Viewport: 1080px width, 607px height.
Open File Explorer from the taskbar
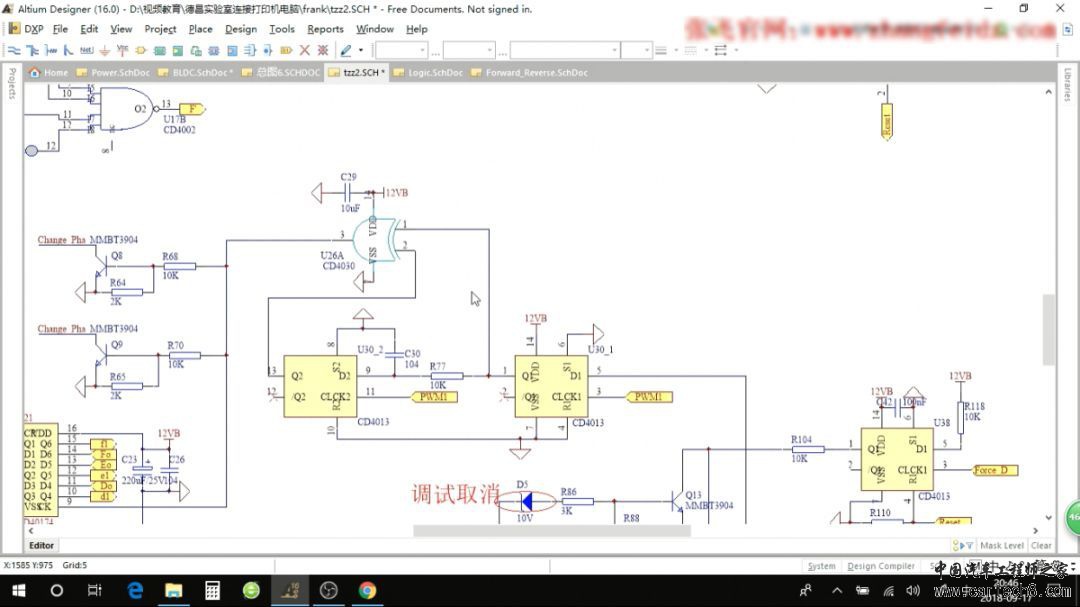point(174,590)
